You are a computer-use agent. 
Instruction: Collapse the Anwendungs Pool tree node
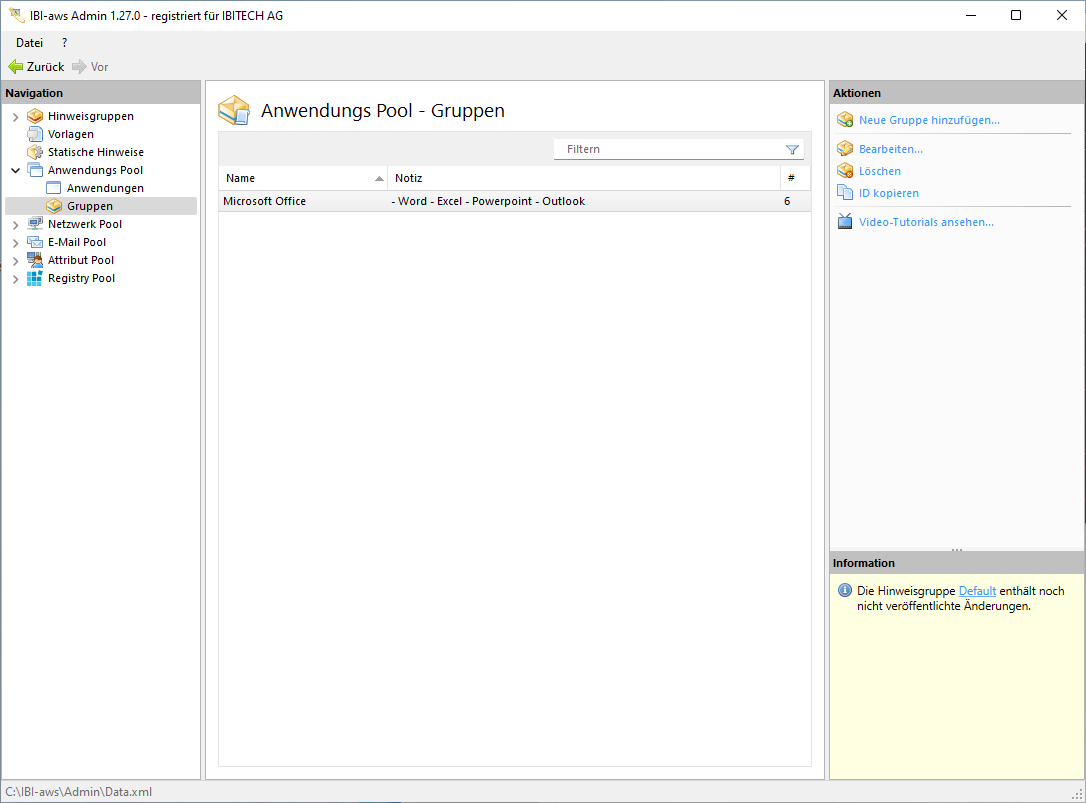click(15, 170)
